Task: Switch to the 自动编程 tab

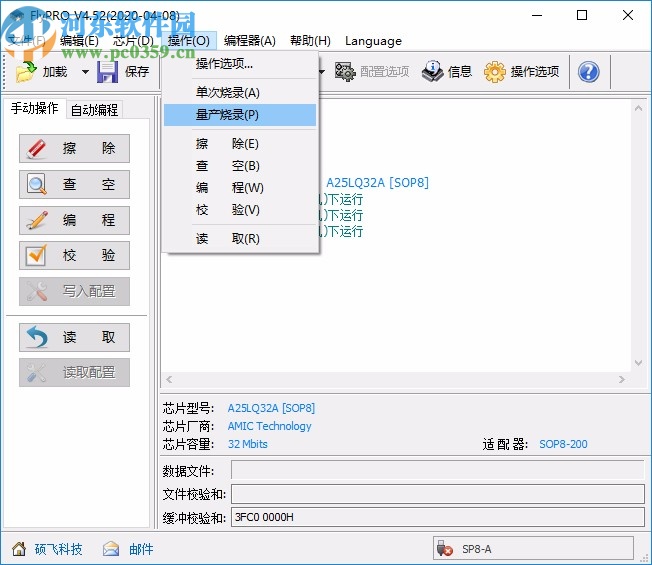Action: point(94,110)
